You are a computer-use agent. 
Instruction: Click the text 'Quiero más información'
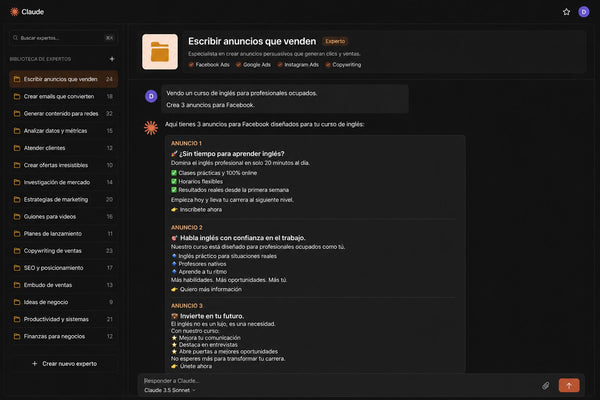pos(211,289)
